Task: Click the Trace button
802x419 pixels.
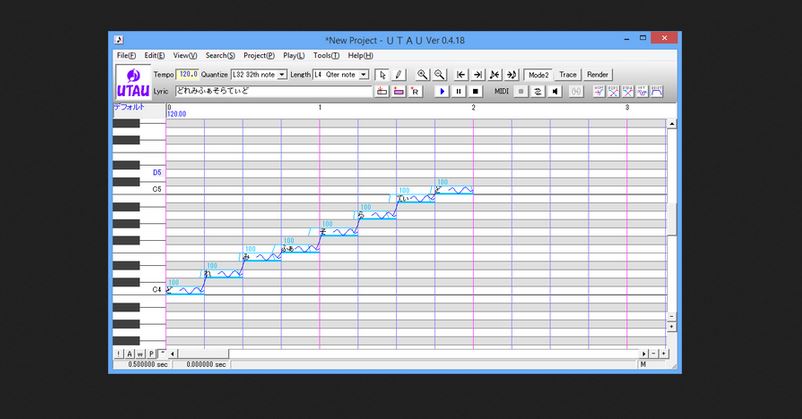Action: [568, 75]
